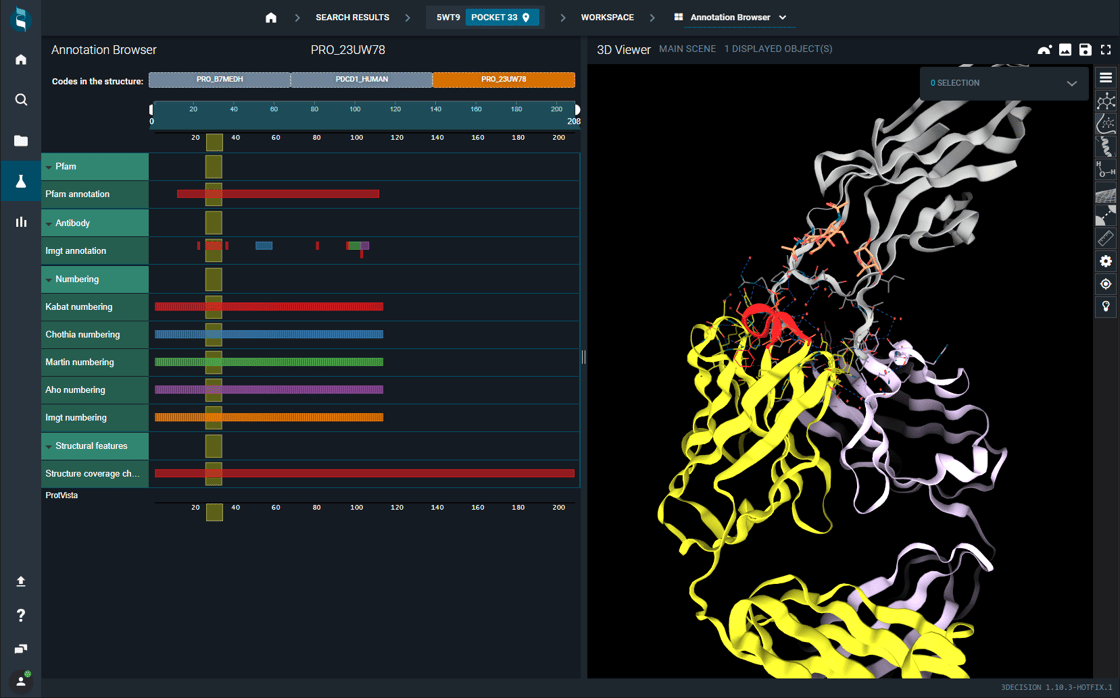The image size is (1120, 698).
Task: Open the flask workspace sidebar icon
Action: coord(21,181)
